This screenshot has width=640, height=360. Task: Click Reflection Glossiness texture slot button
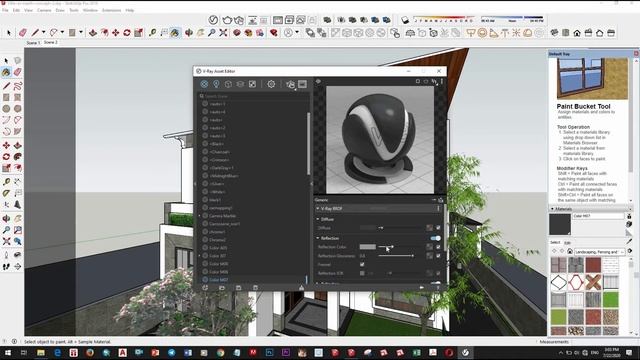429,256
